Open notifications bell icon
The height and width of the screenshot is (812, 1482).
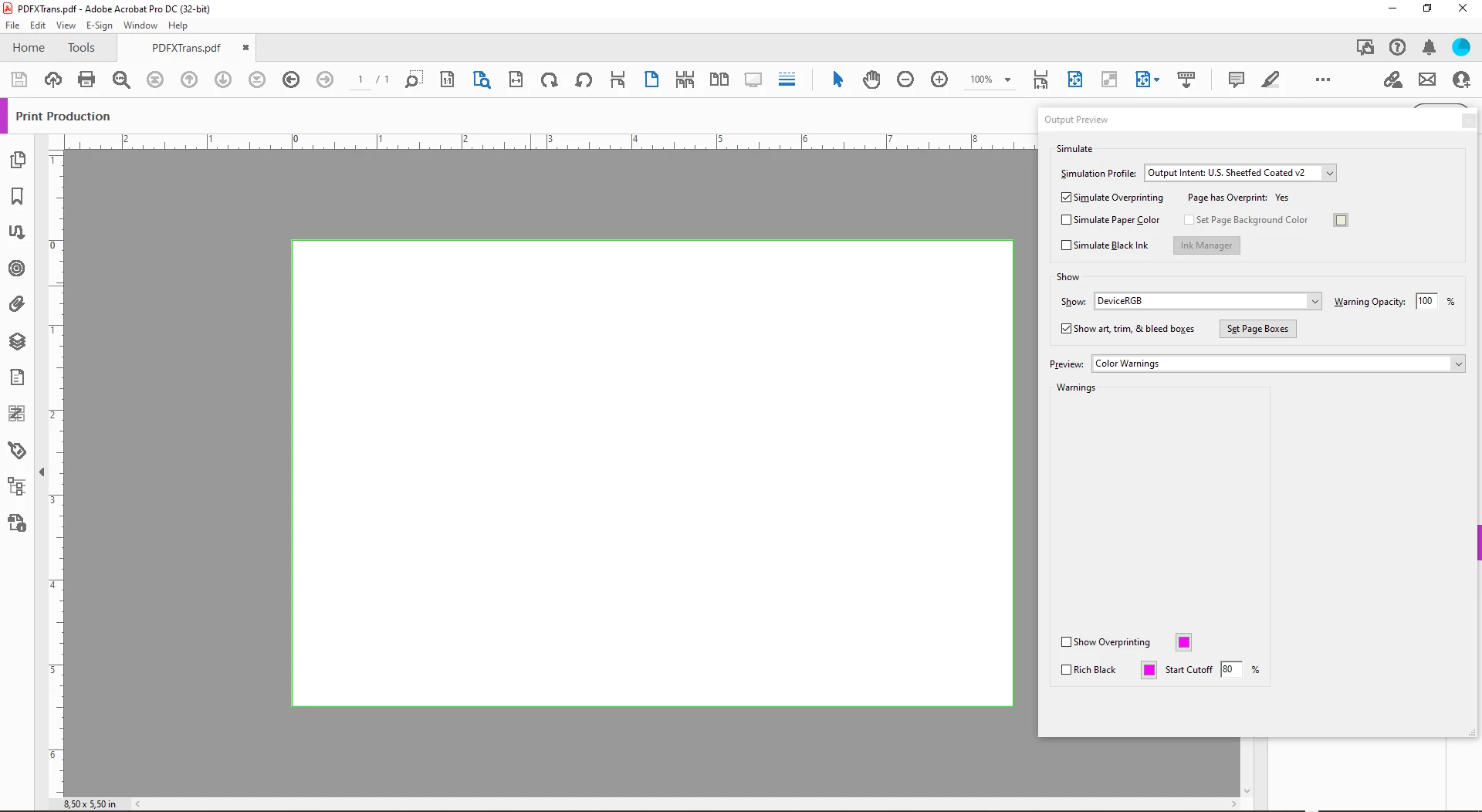tap(1429, 48)
